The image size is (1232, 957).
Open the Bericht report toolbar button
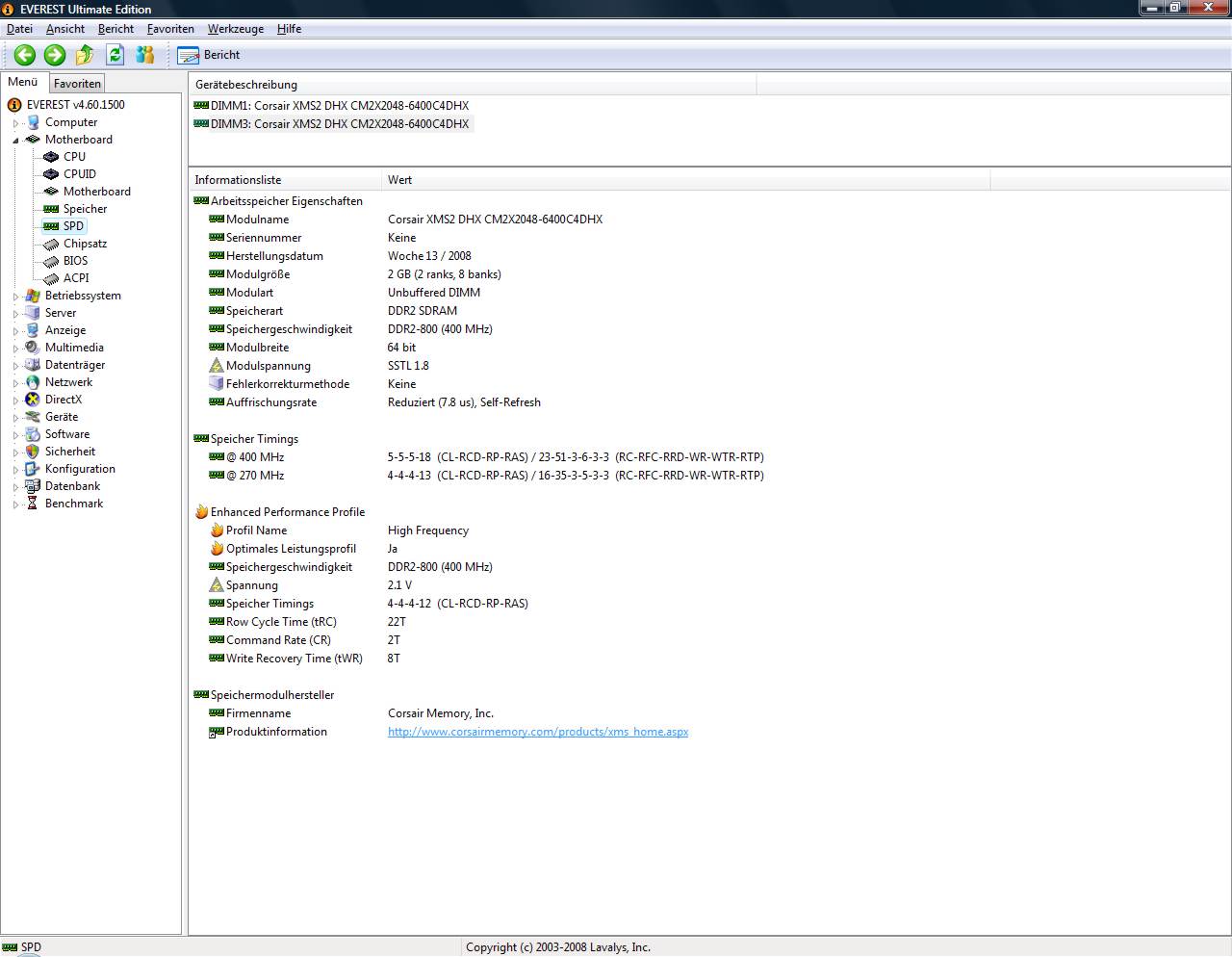pos(209,55)
